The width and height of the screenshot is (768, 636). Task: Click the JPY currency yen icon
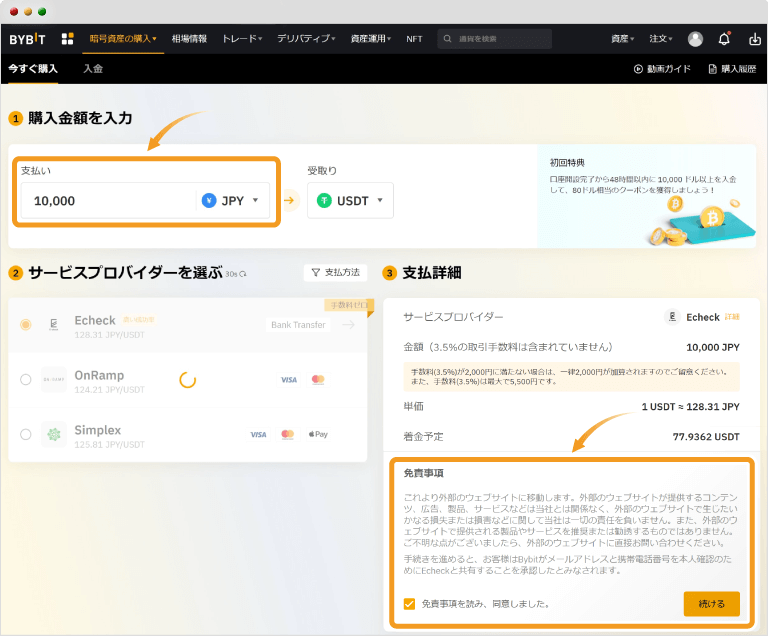click(209, 200)
